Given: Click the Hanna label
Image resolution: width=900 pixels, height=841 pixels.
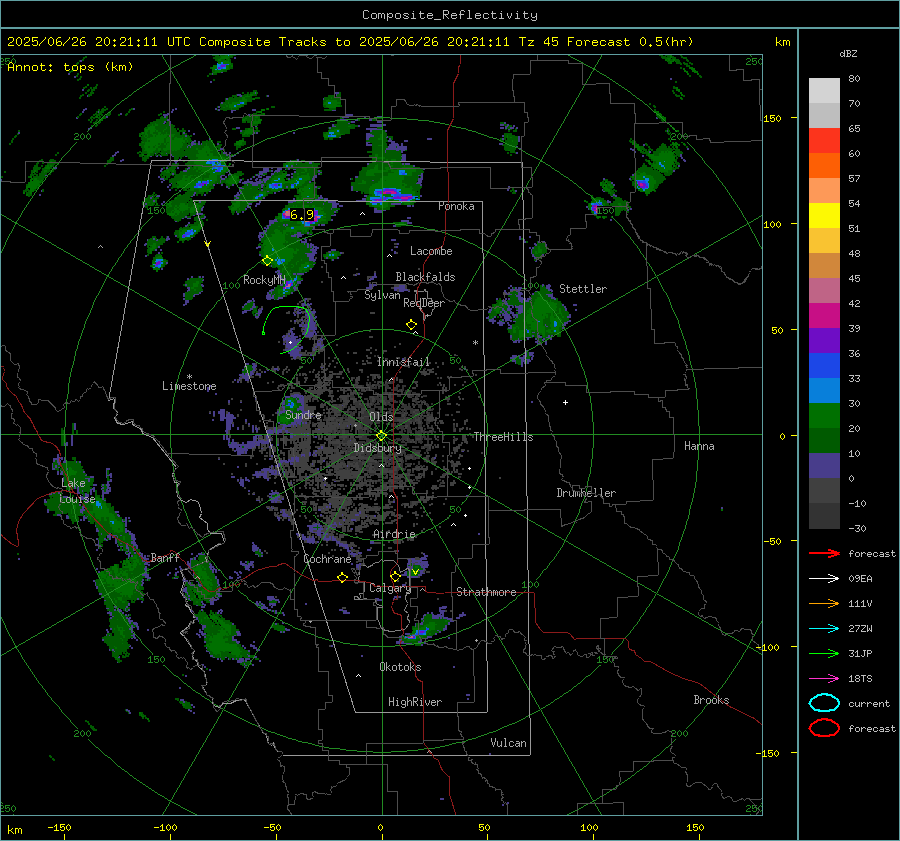Looking at the screenshot, I should pyautogui.click(x=699, y=446).
